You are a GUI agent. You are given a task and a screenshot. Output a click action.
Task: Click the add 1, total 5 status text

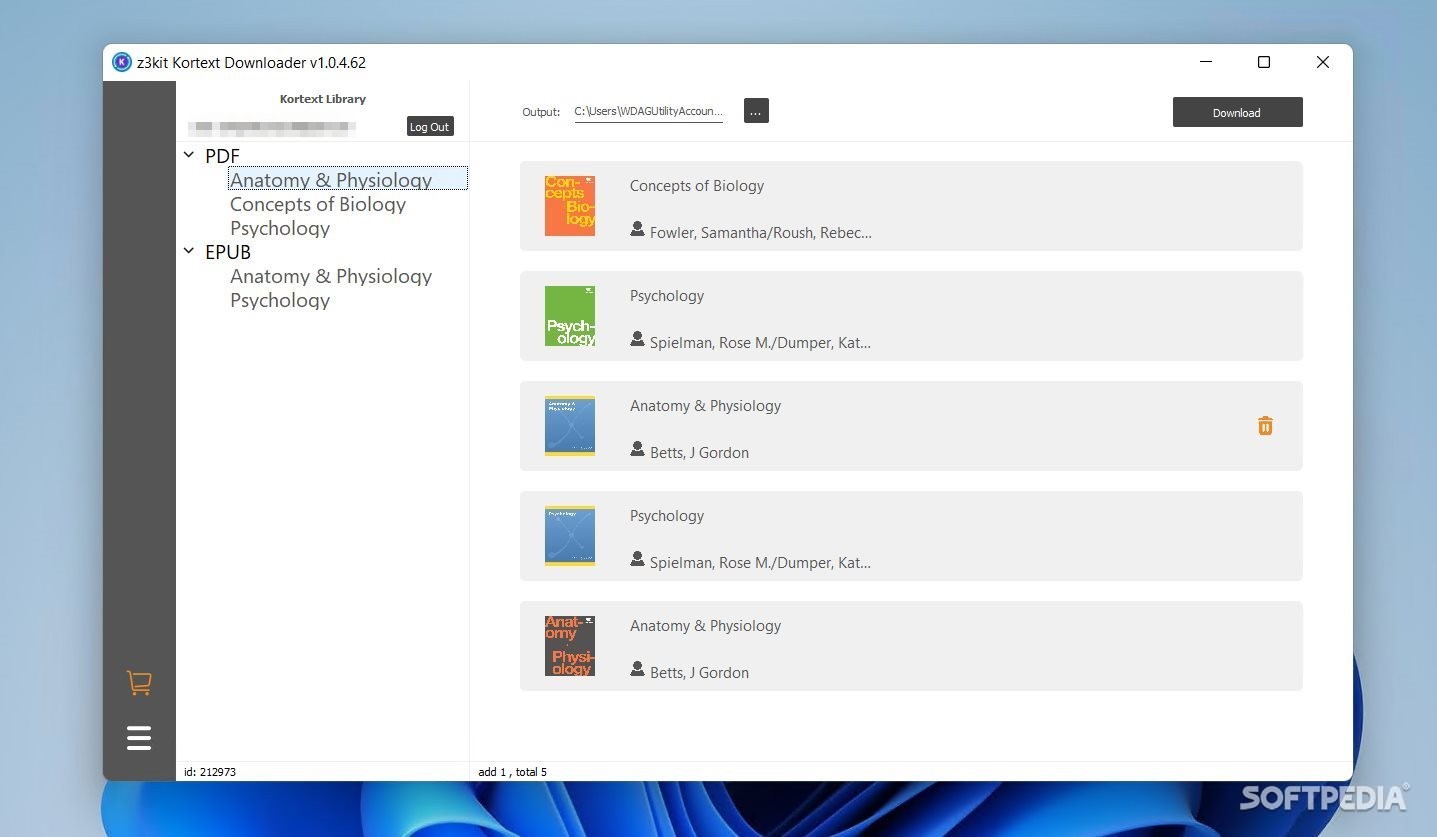(513, 772)
